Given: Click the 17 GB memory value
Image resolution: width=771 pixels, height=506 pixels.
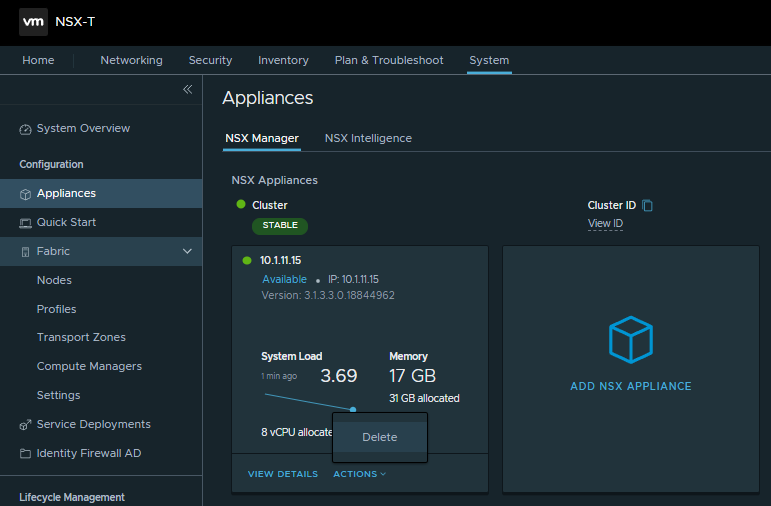Looking at the screenshot, I should click(413, 376).
